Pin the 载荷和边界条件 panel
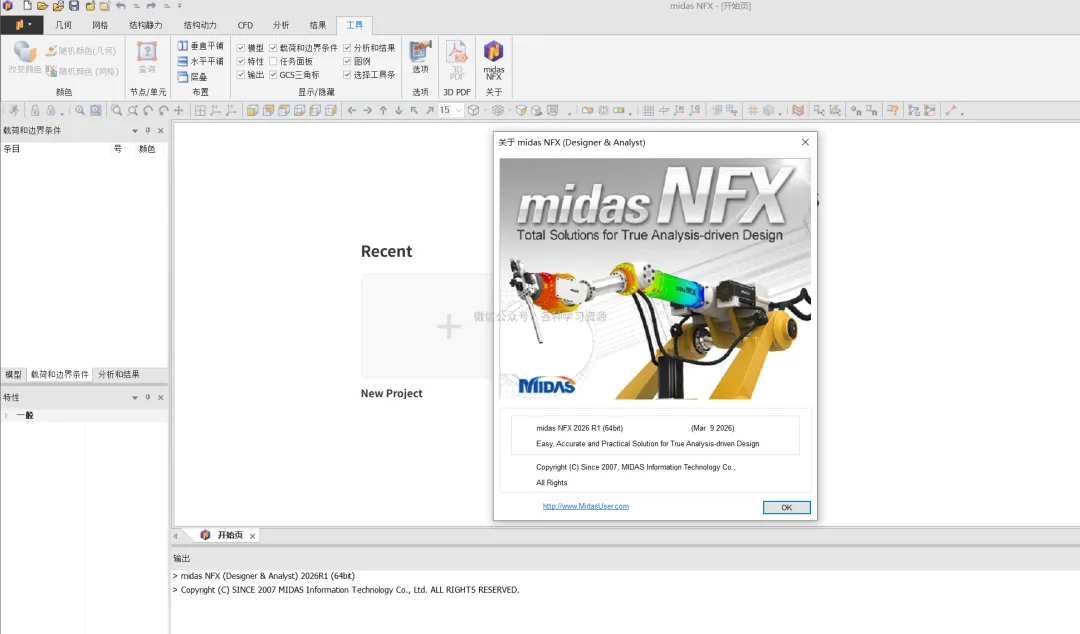Viewport: 1080px width, 634px height. coord(147,130)
